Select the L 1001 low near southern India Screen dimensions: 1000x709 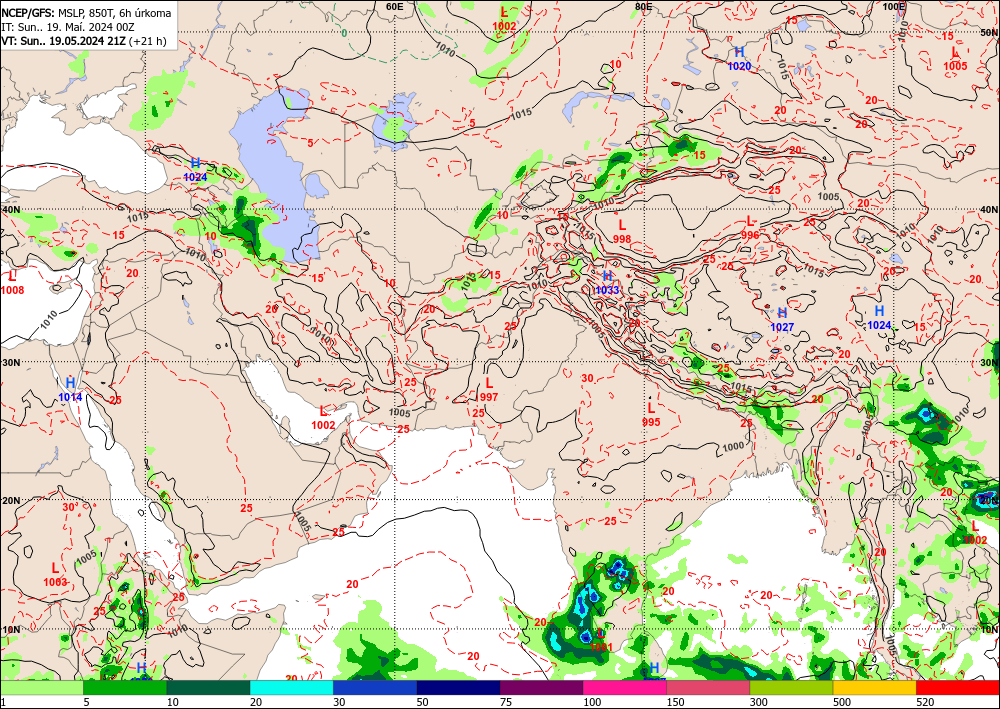pos(601,640)
